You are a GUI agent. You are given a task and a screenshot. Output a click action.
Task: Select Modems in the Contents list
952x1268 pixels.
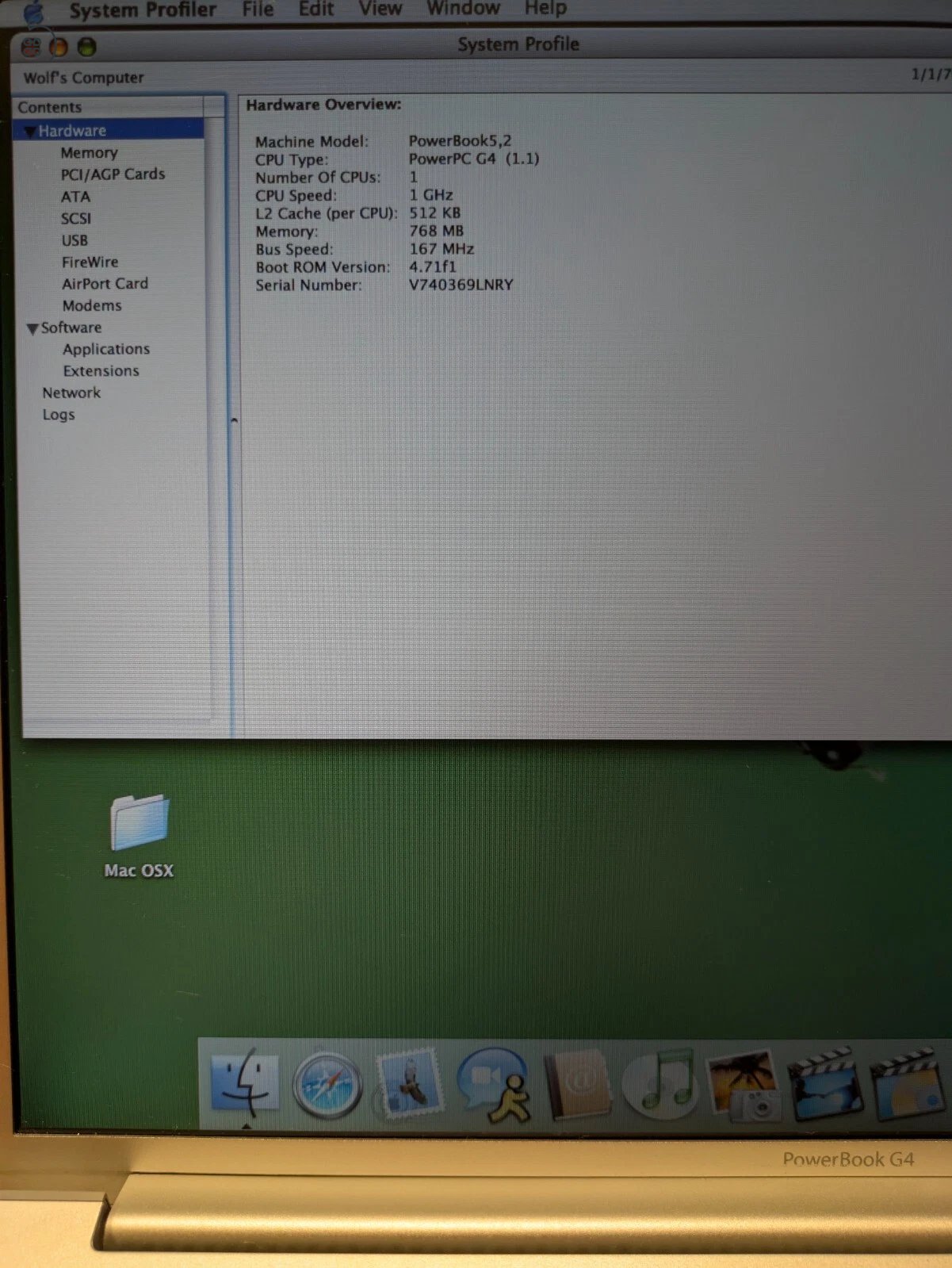point(92,305)
